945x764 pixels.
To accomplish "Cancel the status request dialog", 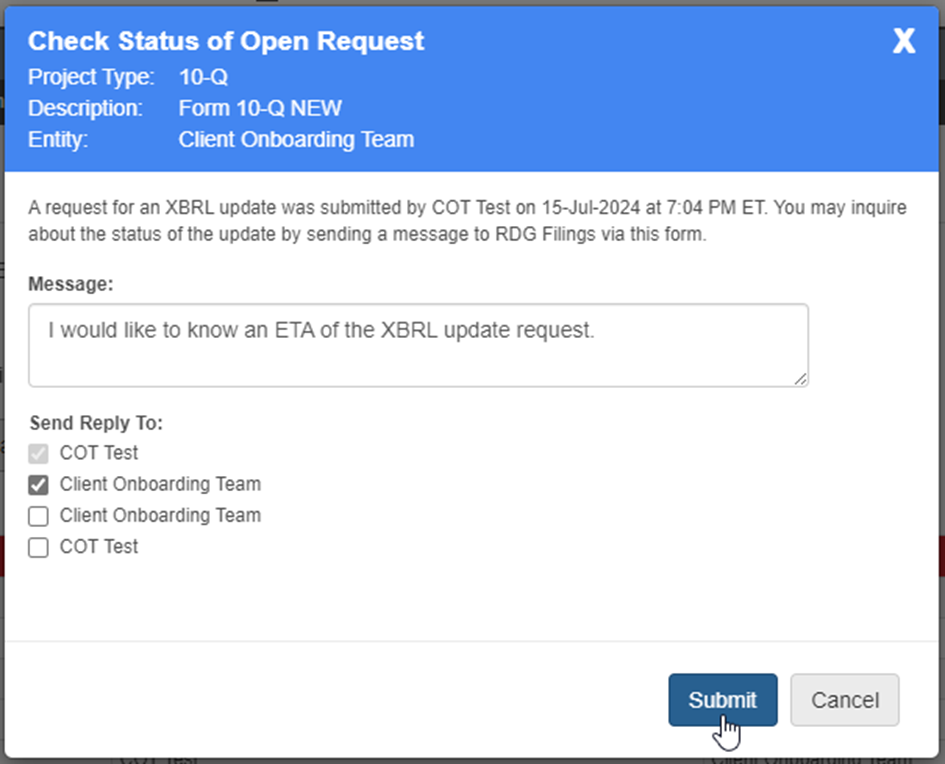I will 844,700.
